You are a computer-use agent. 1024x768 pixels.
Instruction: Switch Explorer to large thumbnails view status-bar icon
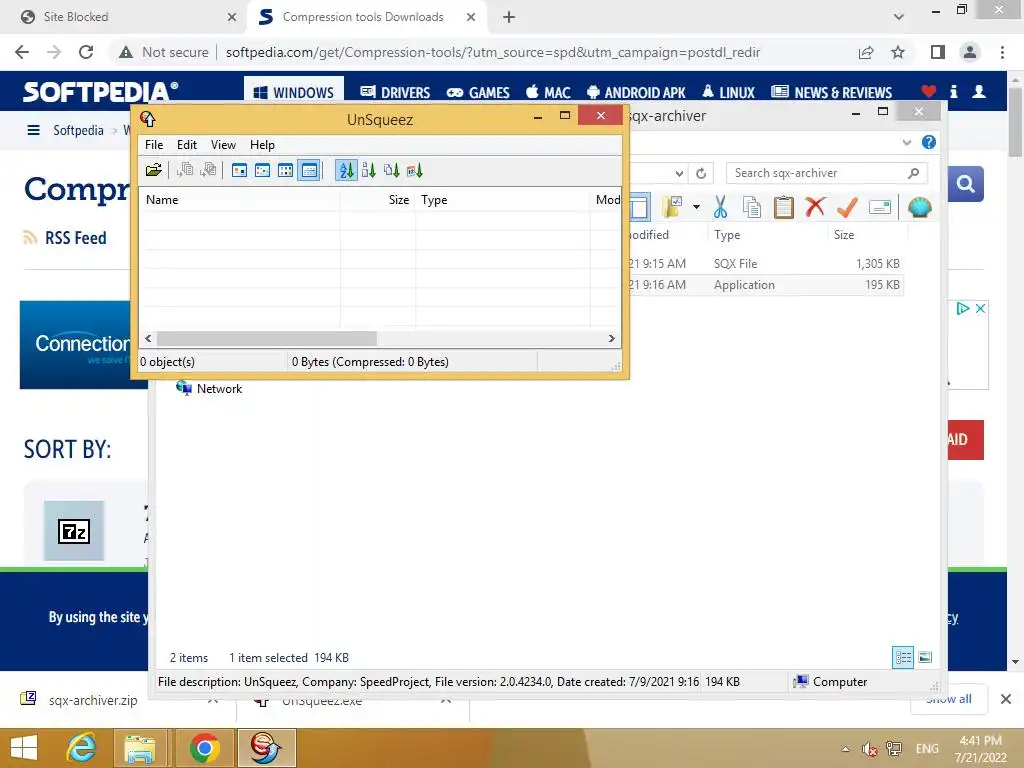click(x=925, y=657)
